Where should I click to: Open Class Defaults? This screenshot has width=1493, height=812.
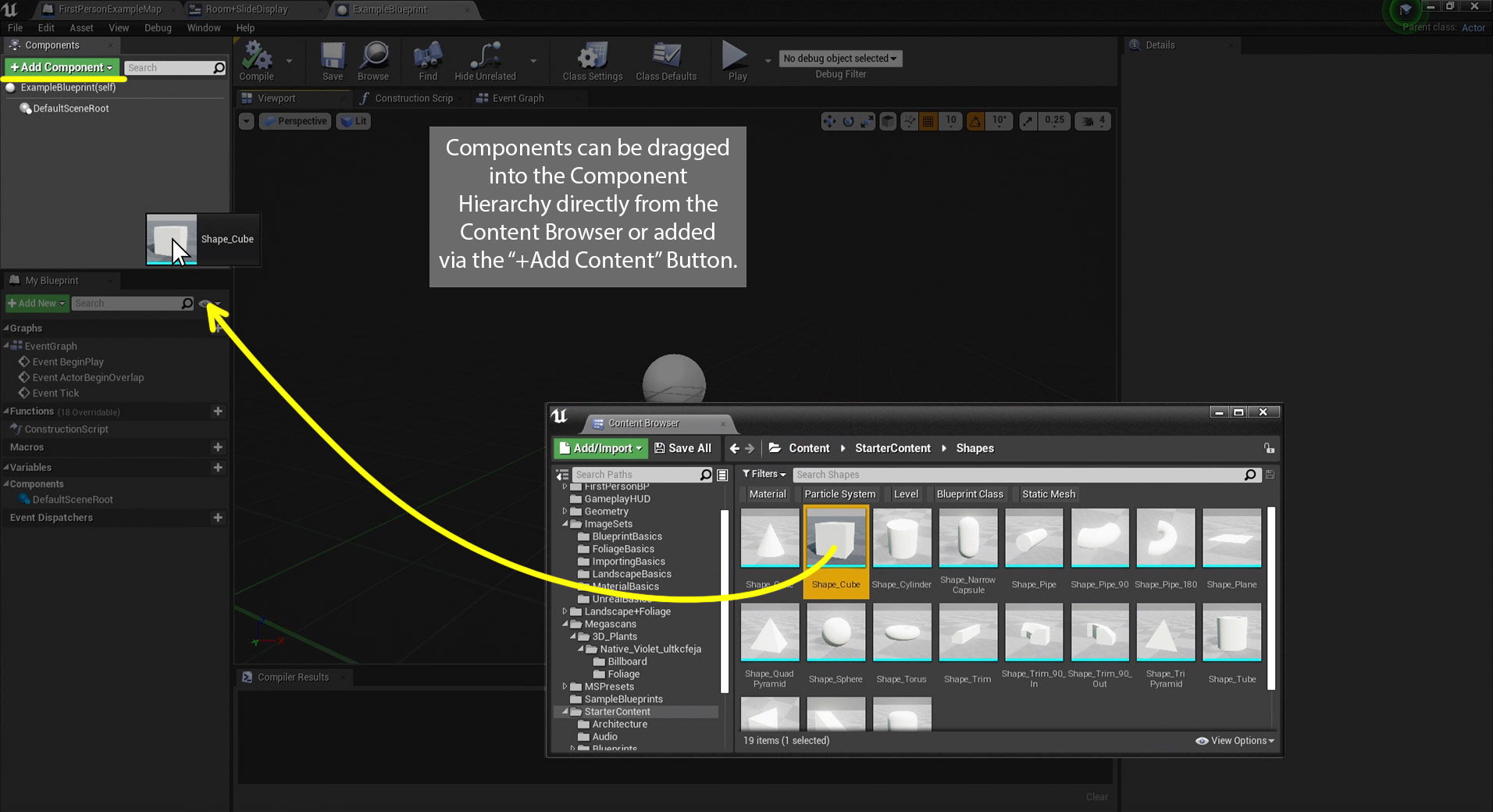click(666, 61)
